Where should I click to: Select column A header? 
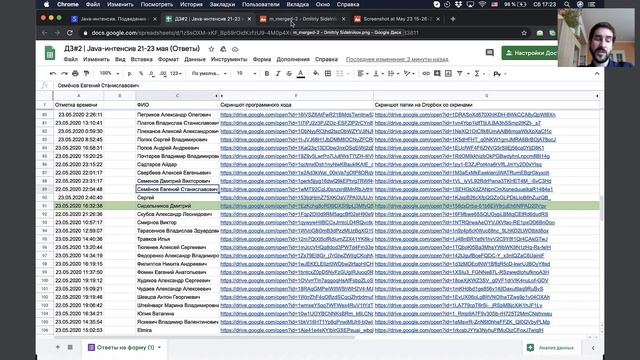click(x=78, y=96)
